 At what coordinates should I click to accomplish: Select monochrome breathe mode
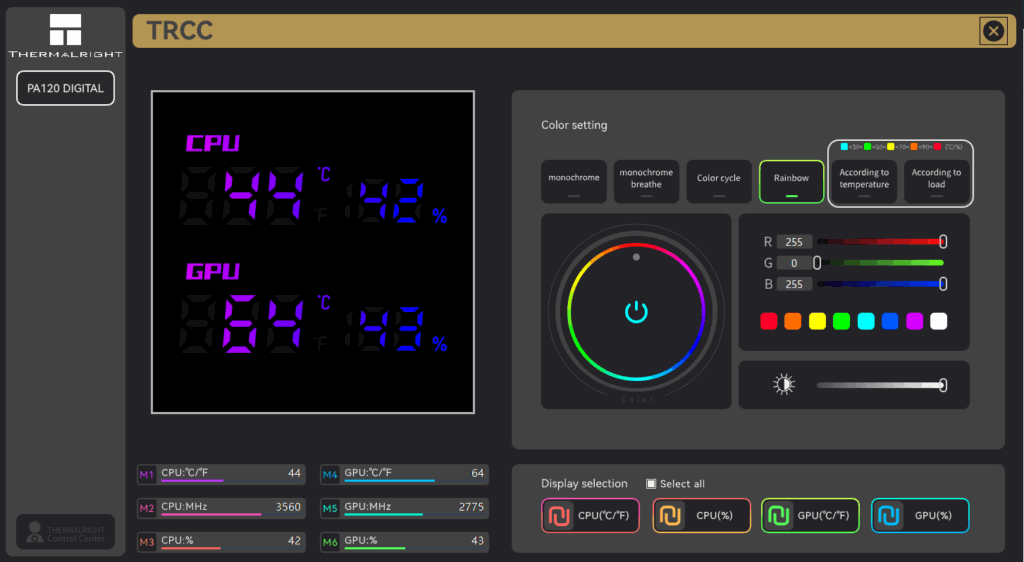click(x=647, y=182)
